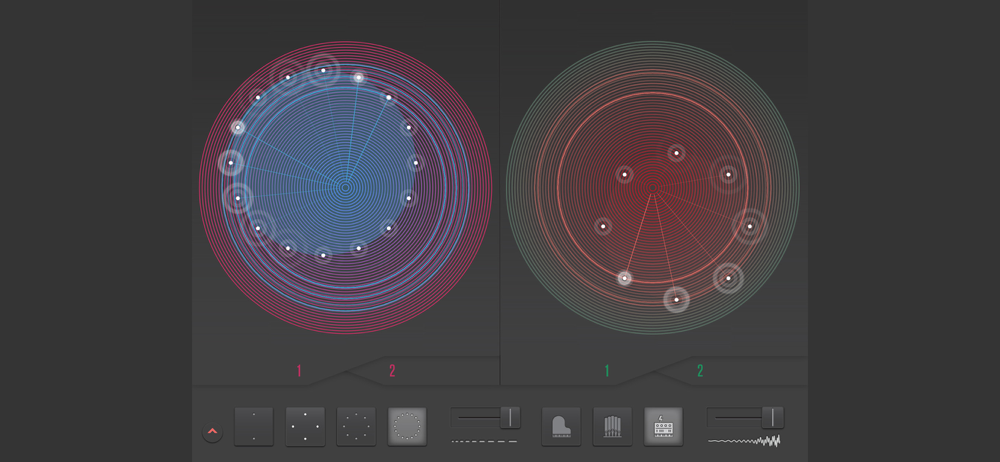Viewport: 1000px width, 462px height.
Task: Switch to red tab 2 under left circle
Action: coord(392,371)
